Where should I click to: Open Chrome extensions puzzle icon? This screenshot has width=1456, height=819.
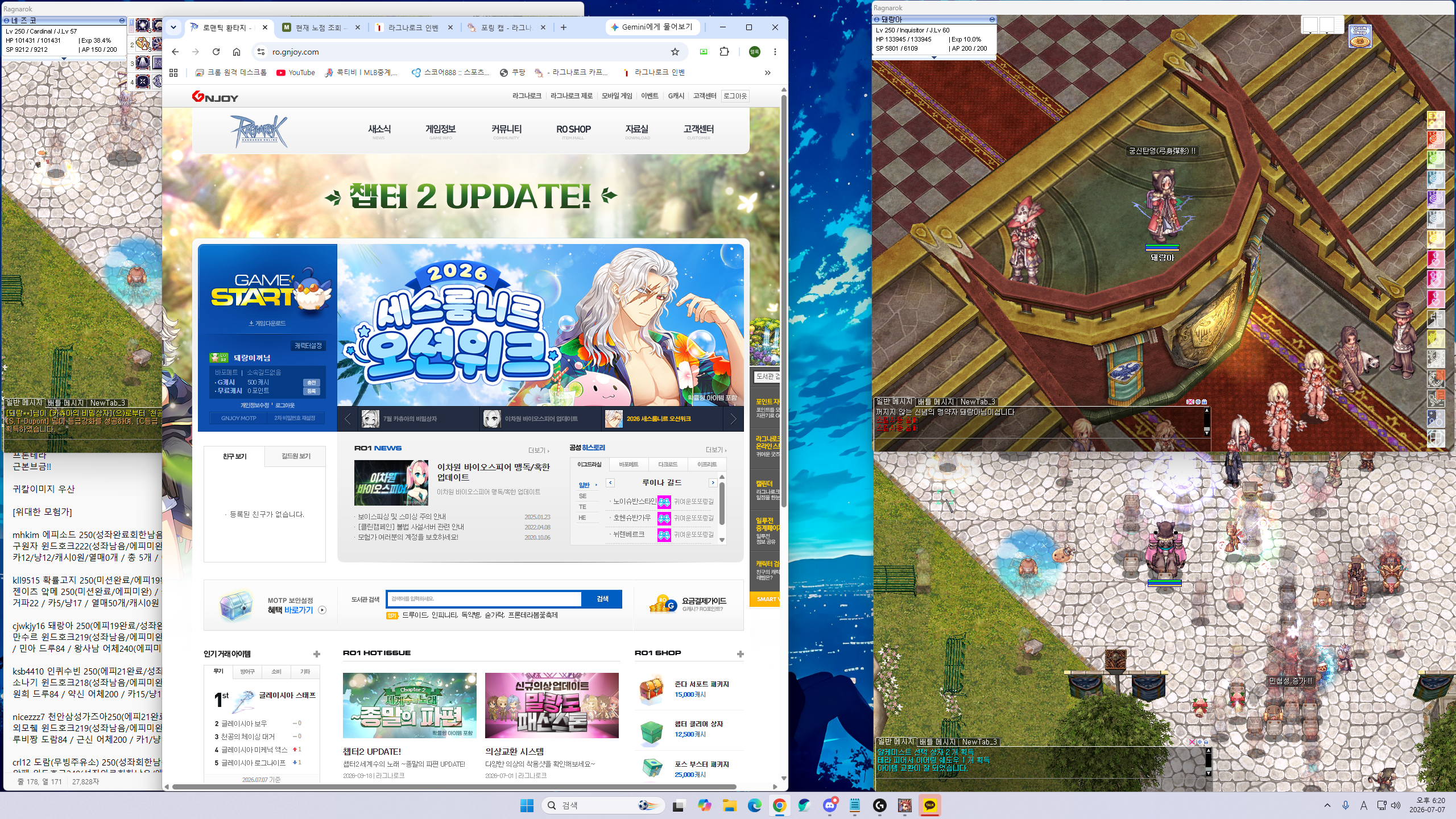tap(724, 52)
